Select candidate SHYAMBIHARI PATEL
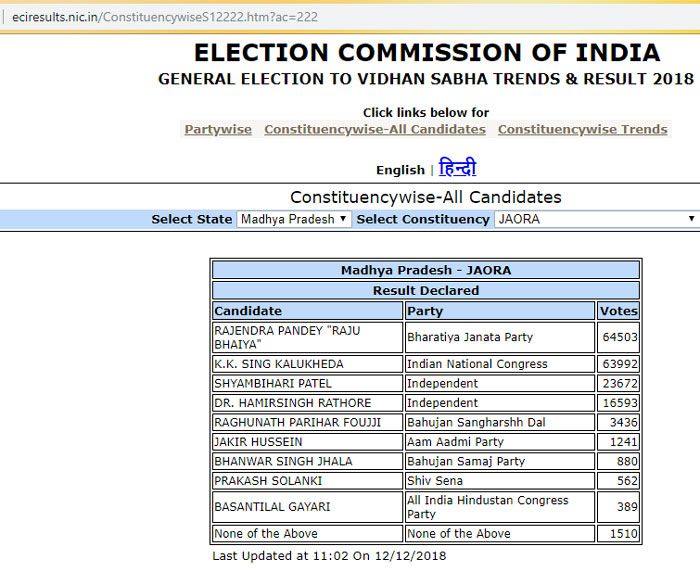This screenshot has width=700, height=572. [308, 384]
